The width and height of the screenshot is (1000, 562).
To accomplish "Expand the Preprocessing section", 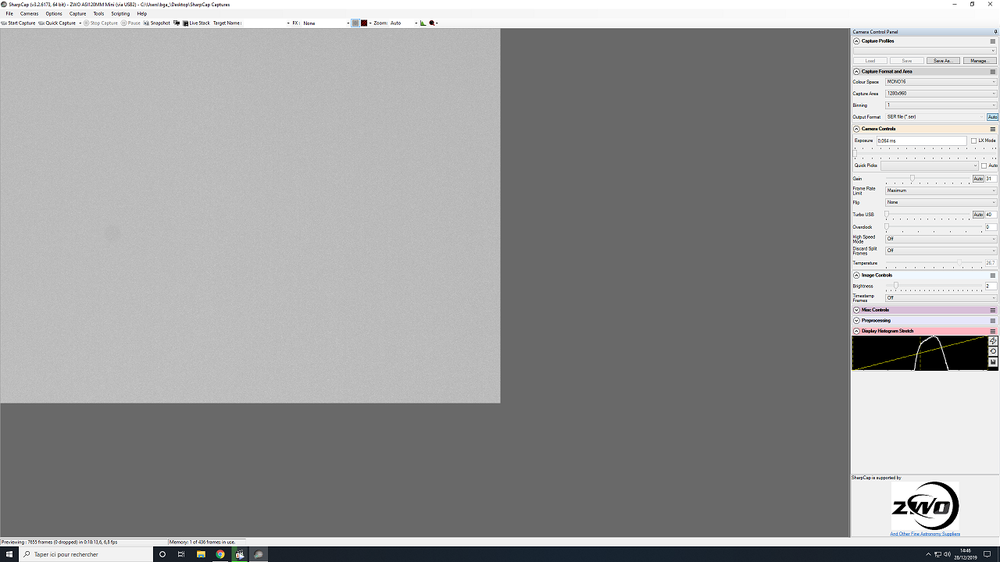I will (857, 320).
